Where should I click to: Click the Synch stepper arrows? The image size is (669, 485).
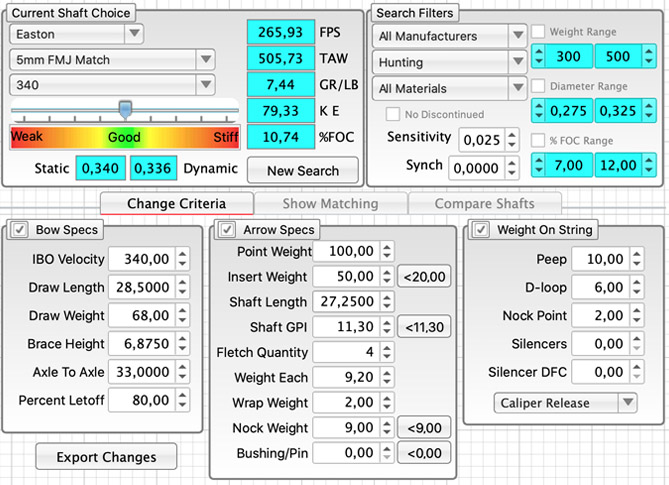tap(512, 168)
